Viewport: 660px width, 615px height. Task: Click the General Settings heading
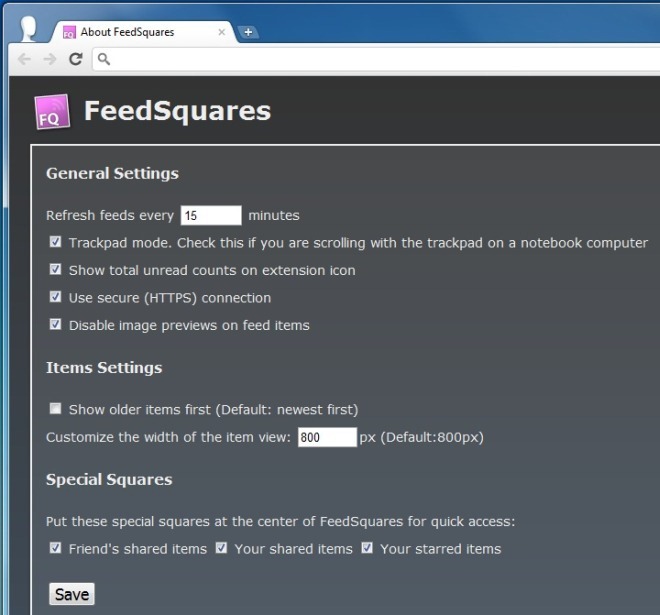(112, 173)
